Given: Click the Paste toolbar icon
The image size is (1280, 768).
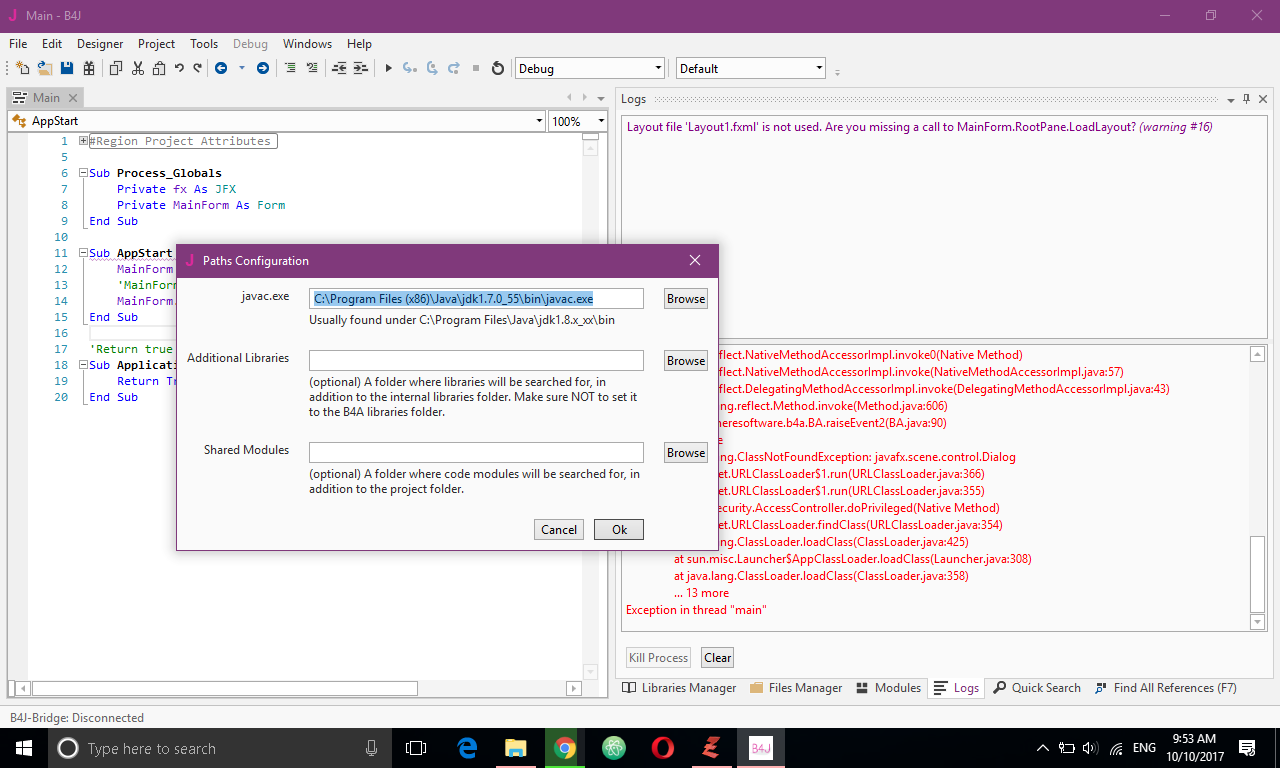Looking at the screenshot, I should tap(159, 68).
